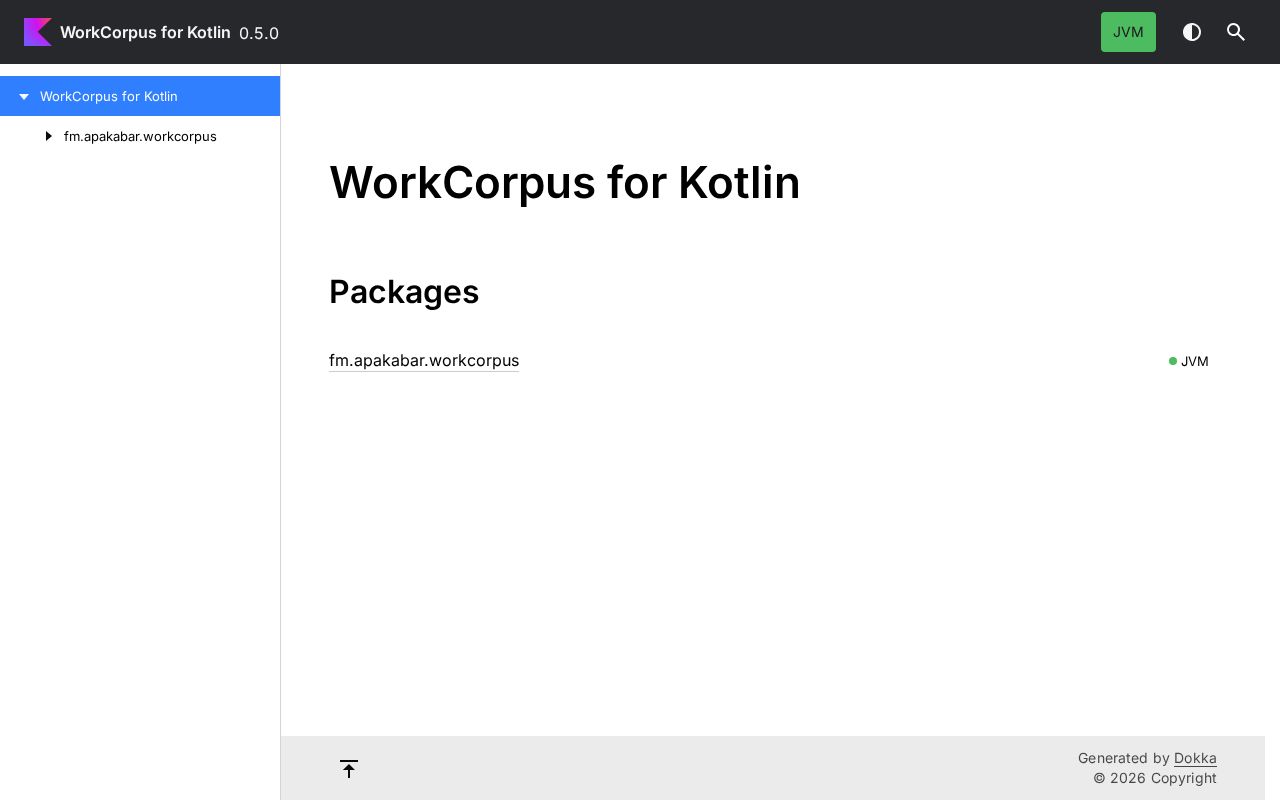Click the Packages heading
This screenshot has height=800, width=1280.
pos(404,292)
